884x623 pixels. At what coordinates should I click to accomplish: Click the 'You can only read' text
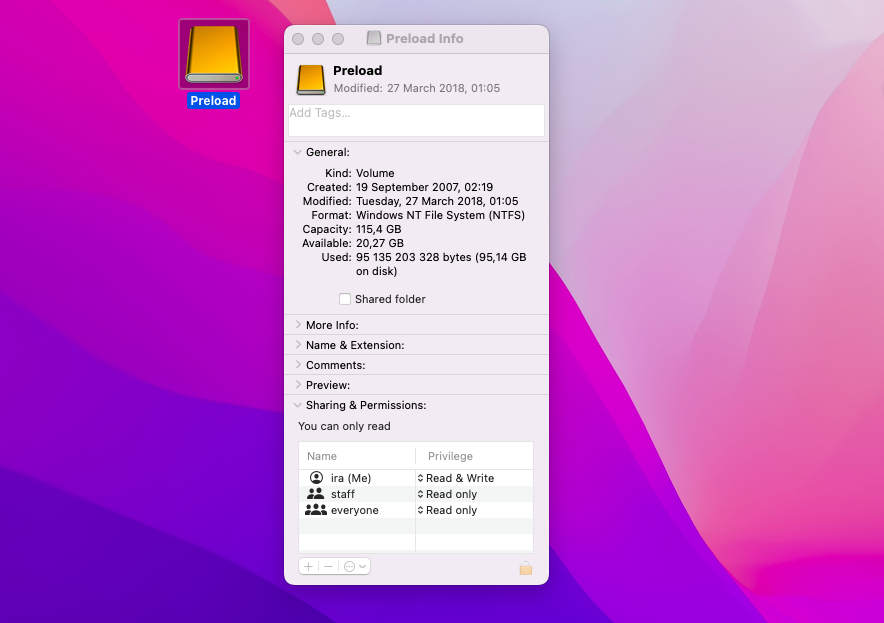[x=344, y=426]
